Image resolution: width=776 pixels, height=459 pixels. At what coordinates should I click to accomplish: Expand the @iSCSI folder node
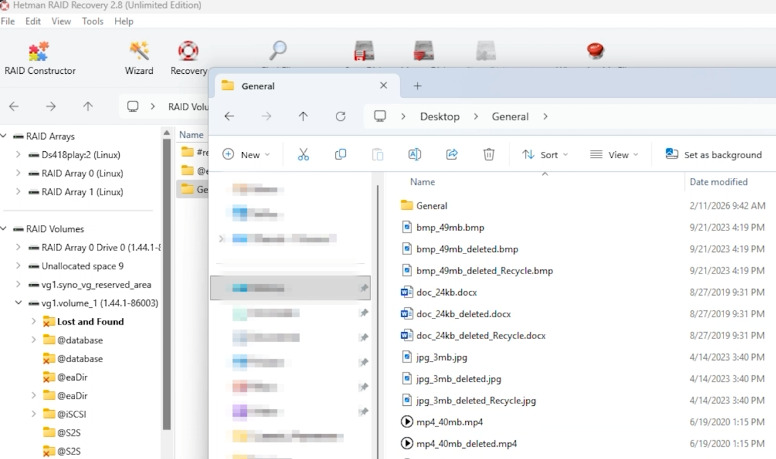point(34,414)
